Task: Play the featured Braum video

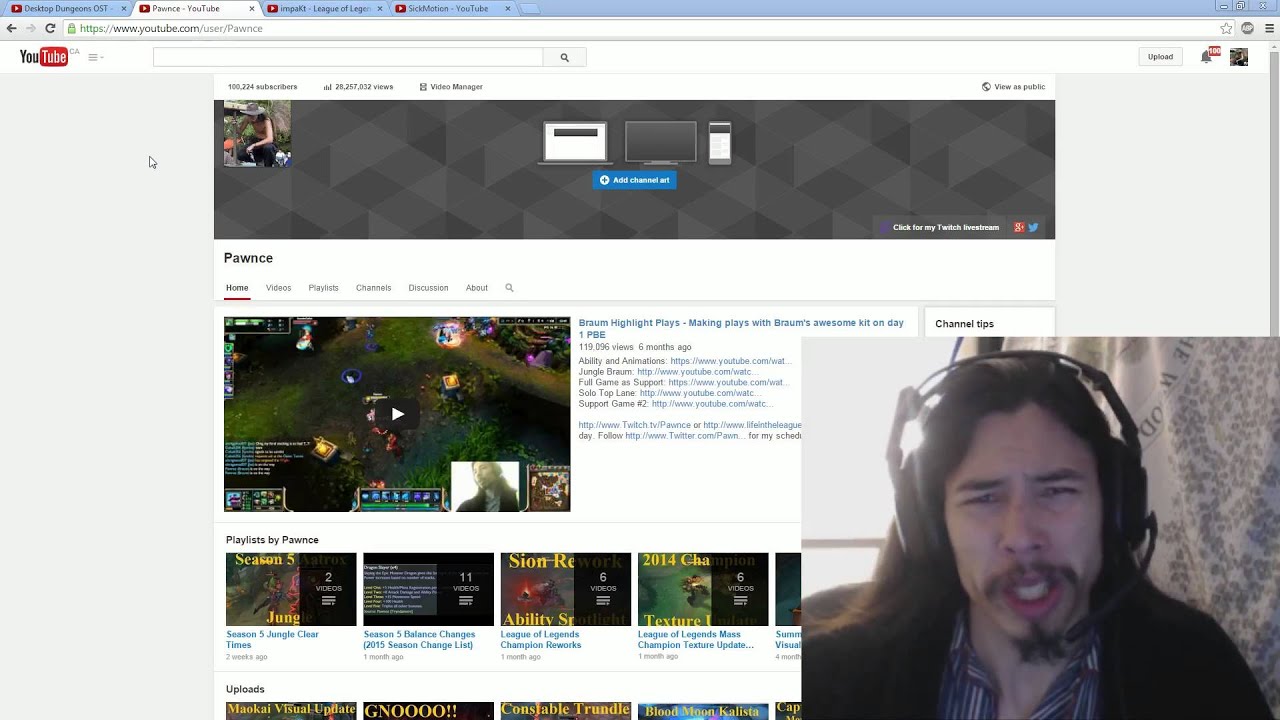Action: 397,414
